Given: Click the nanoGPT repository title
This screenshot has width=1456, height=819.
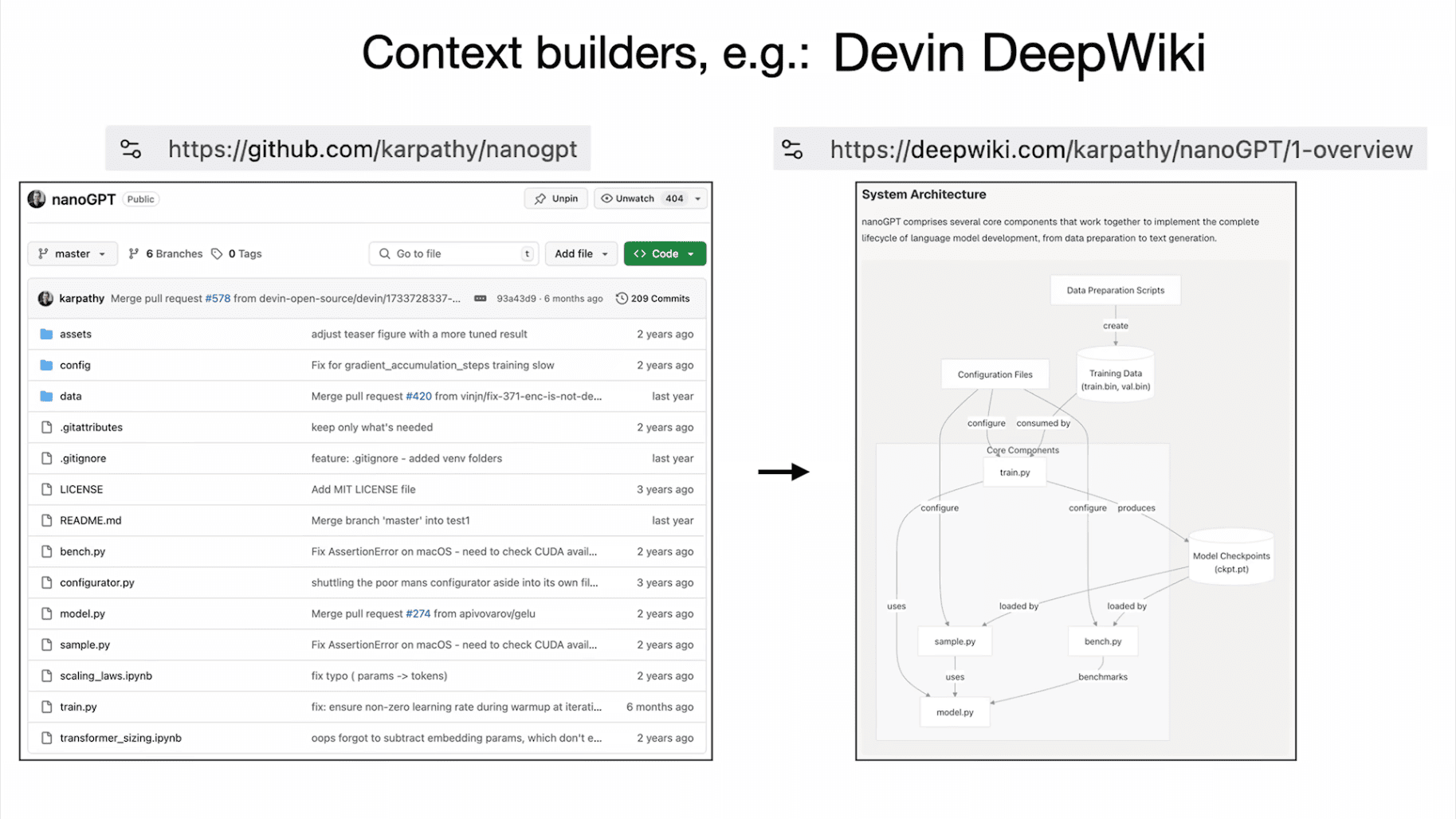Looking at the screenshot, I should point(84,199).
